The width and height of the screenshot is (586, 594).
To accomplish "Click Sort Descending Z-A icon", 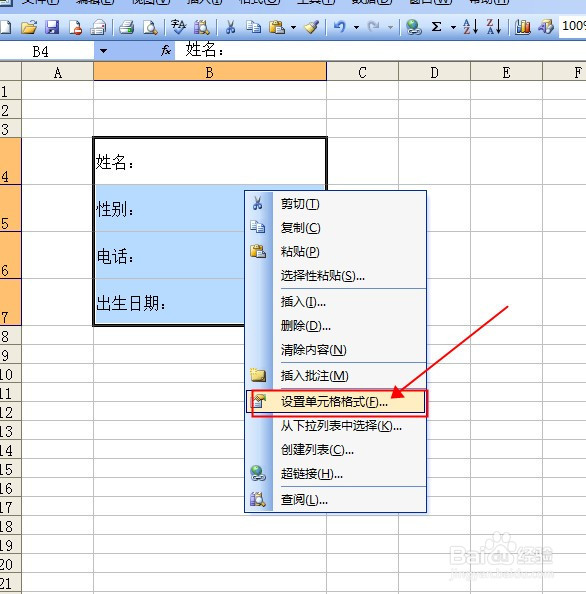I will [x=494, y=27].
